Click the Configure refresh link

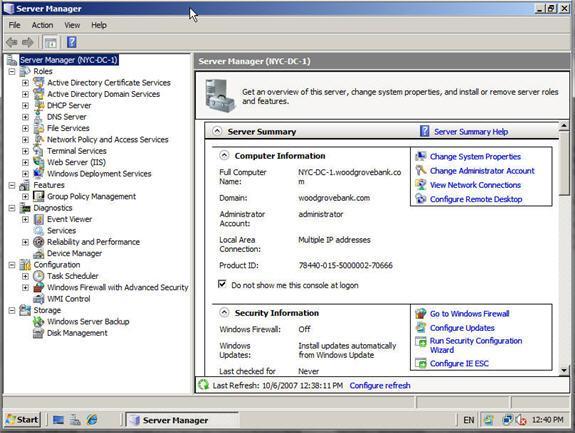pyautogui.click(x=380, y=386)
